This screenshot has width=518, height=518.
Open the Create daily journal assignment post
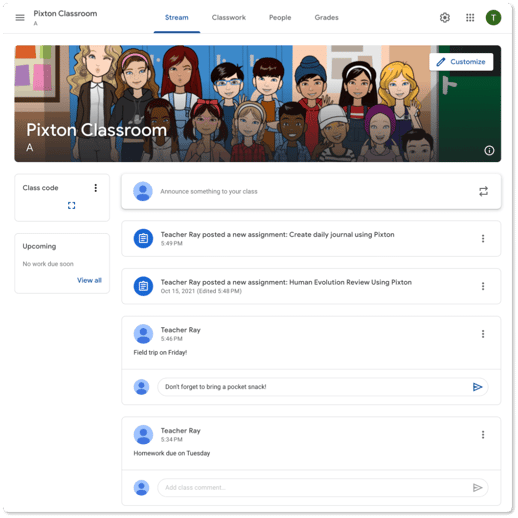311,238
